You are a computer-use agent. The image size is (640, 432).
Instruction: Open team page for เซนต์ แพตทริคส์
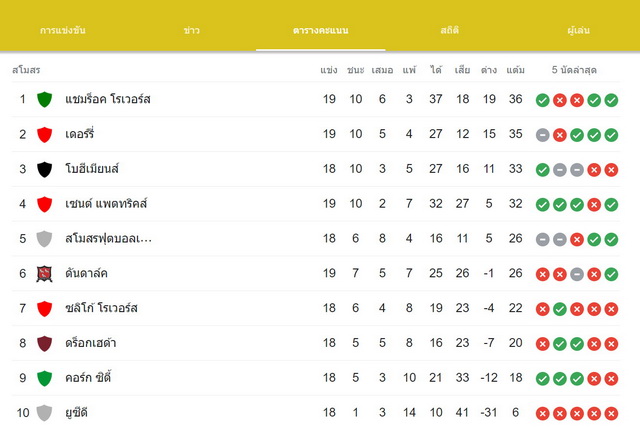pos(106,203)
